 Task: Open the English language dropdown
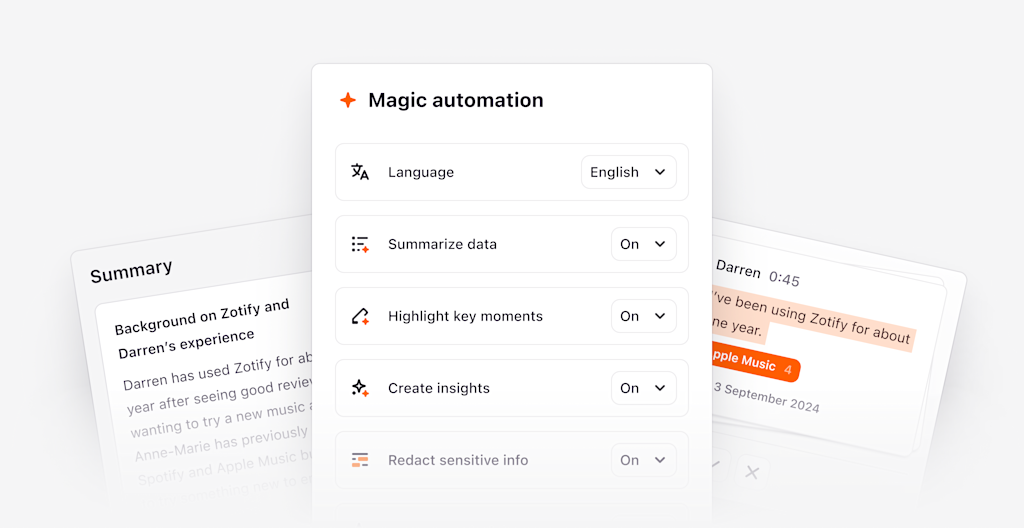tap(629, 172)
